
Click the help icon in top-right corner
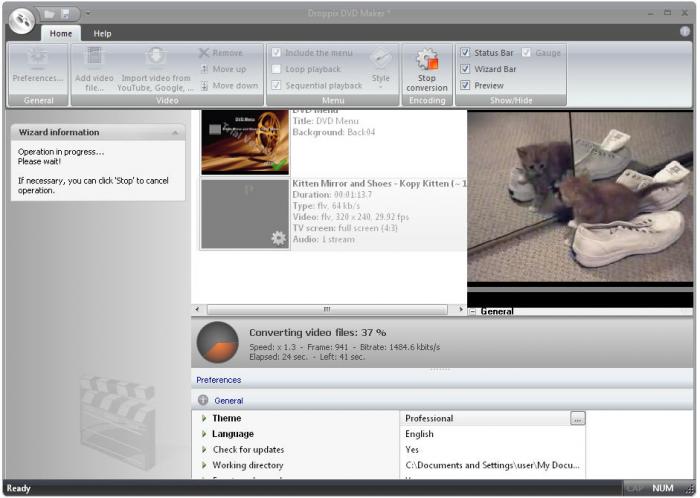click(x=685, y=32)
